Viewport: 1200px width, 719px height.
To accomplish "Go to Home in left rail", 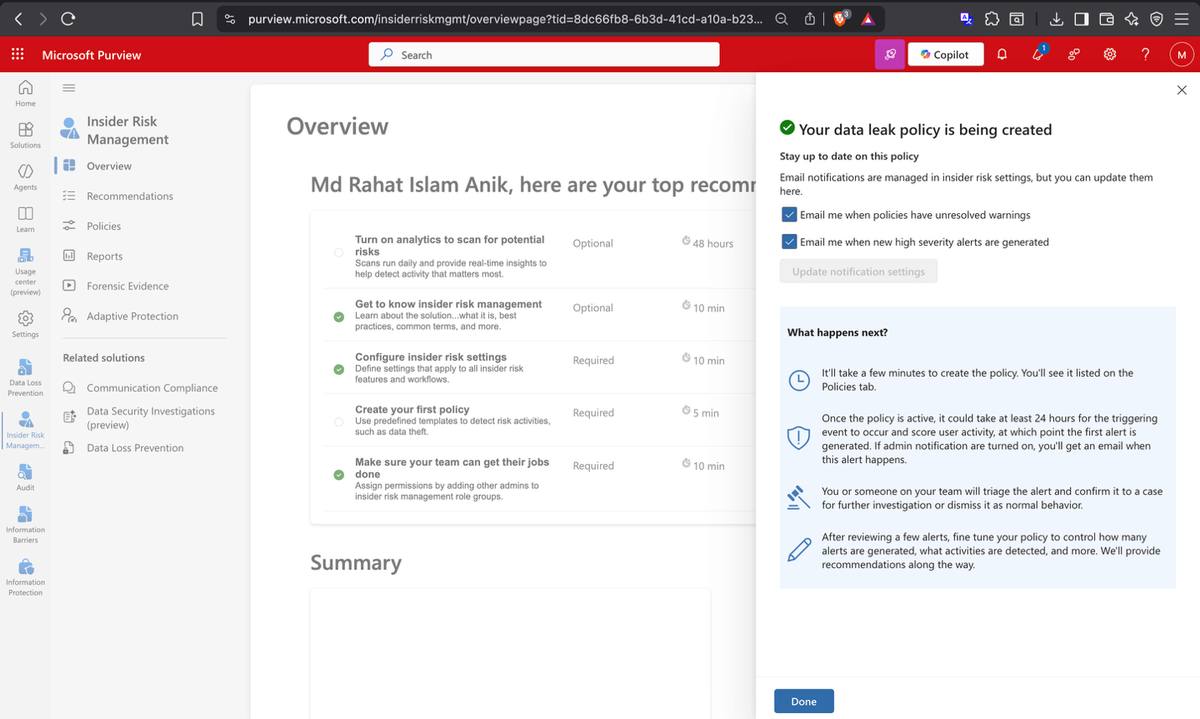I will [x=25, y=93].
